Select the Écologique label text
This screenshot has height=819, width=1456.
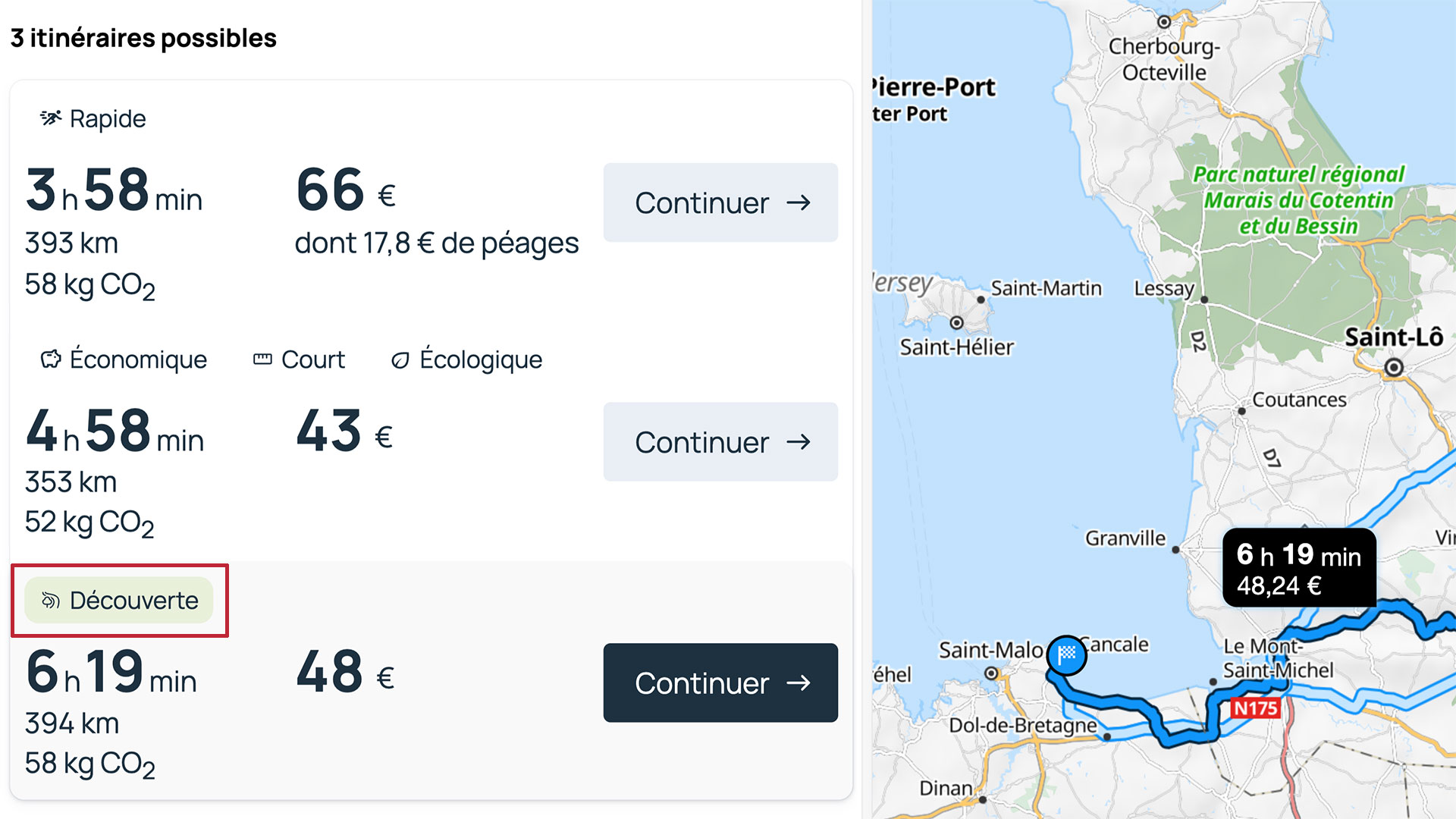(481, 359)
